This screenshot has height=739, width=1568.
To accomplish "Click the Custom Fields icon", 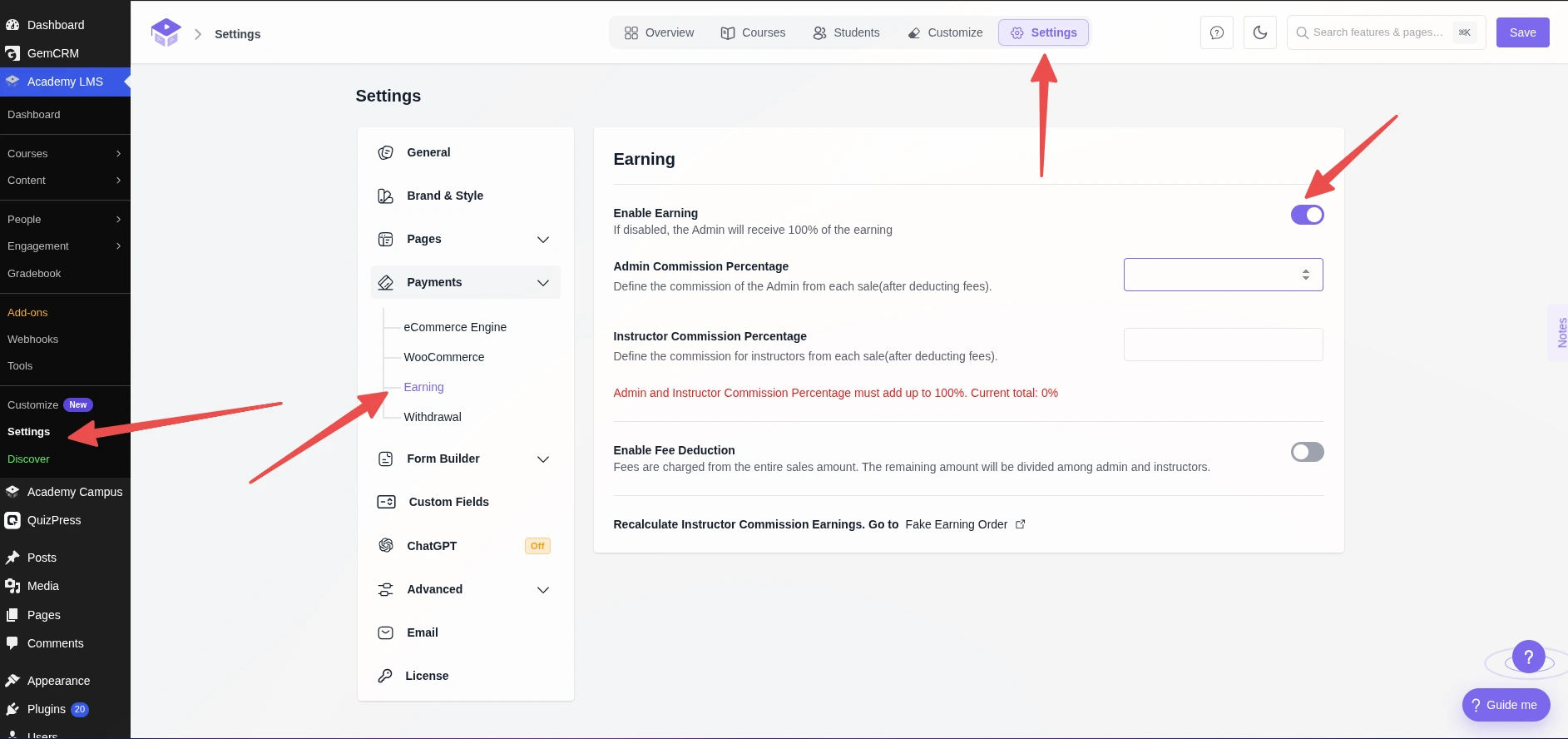I will point(387,502).
